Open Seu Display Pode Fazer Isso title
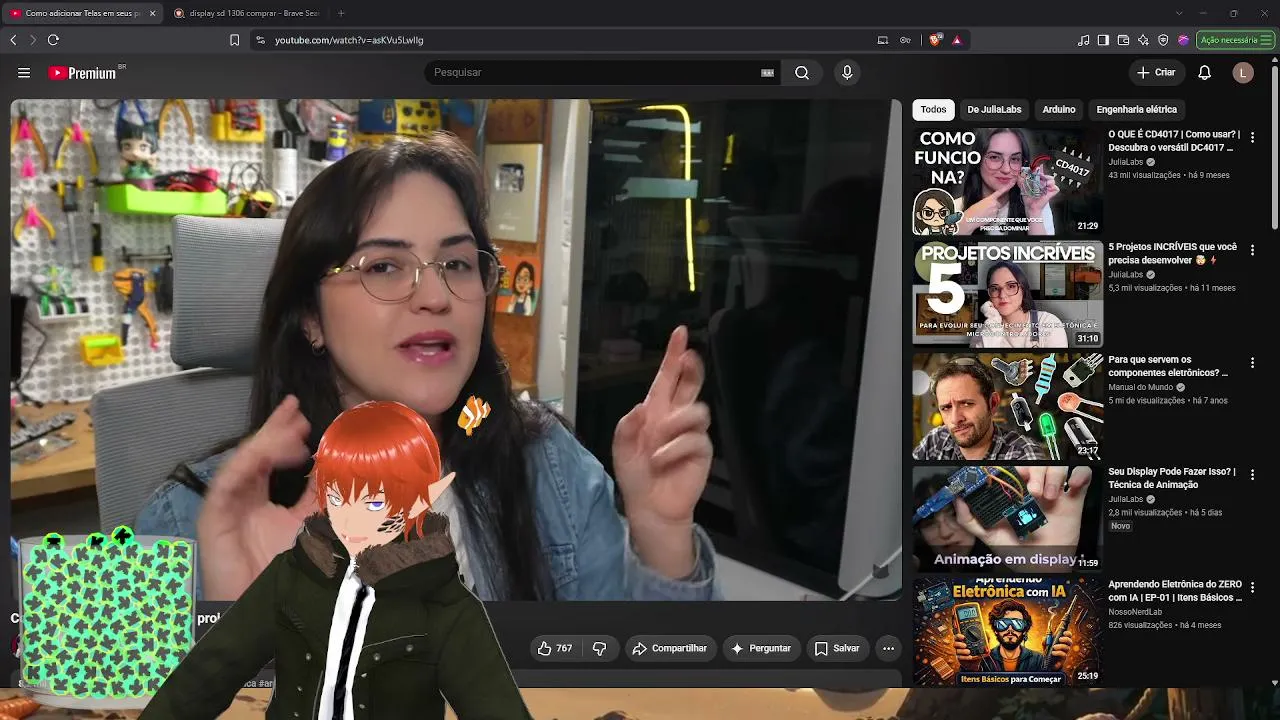The height and width of the screenshot is (720, 1280). [x=1172, y=478]
